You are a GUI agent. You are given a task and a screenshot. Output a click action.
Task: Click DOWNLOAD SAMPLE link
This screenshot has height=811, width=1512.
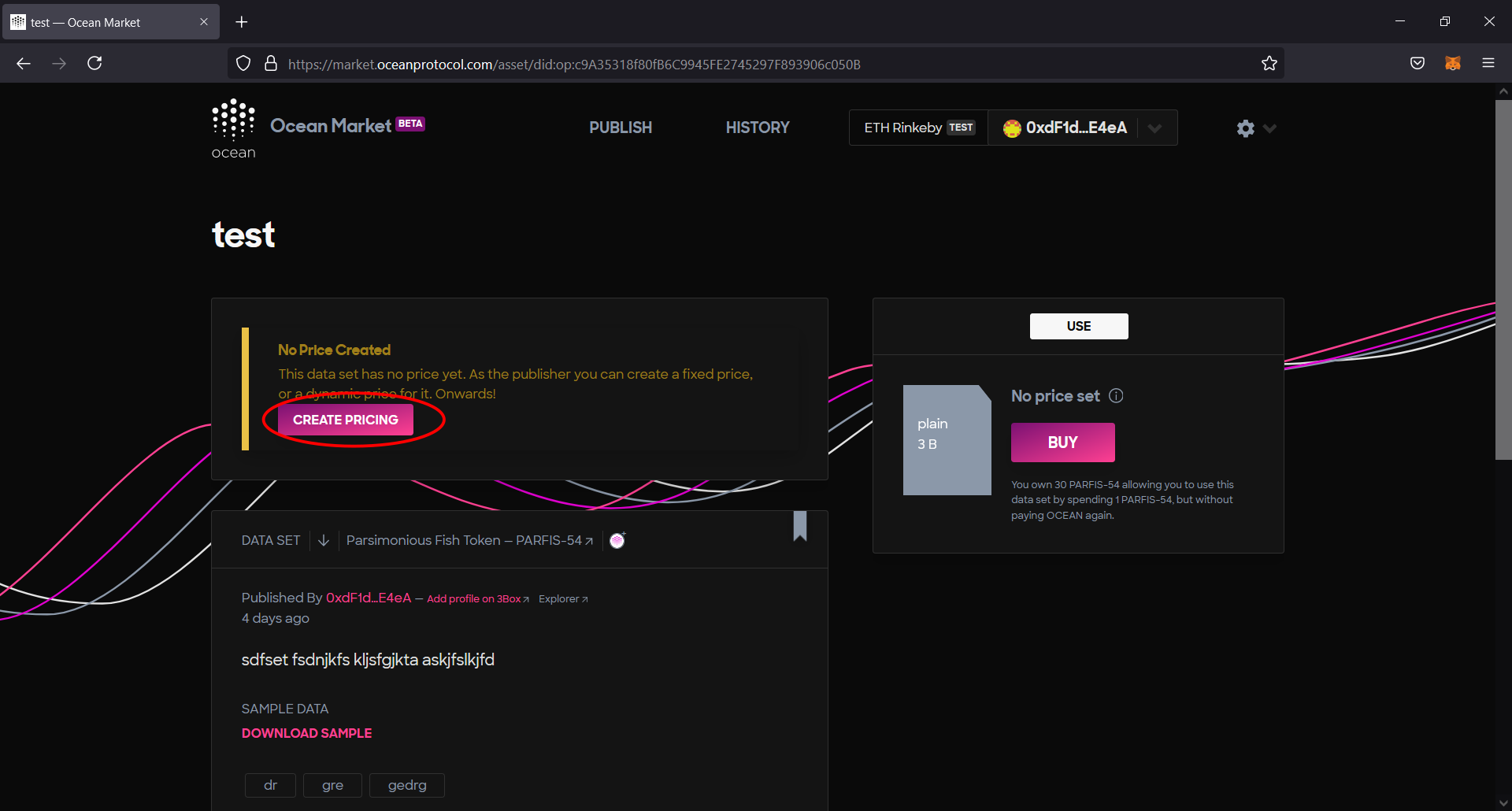click(x=306, y=733)
